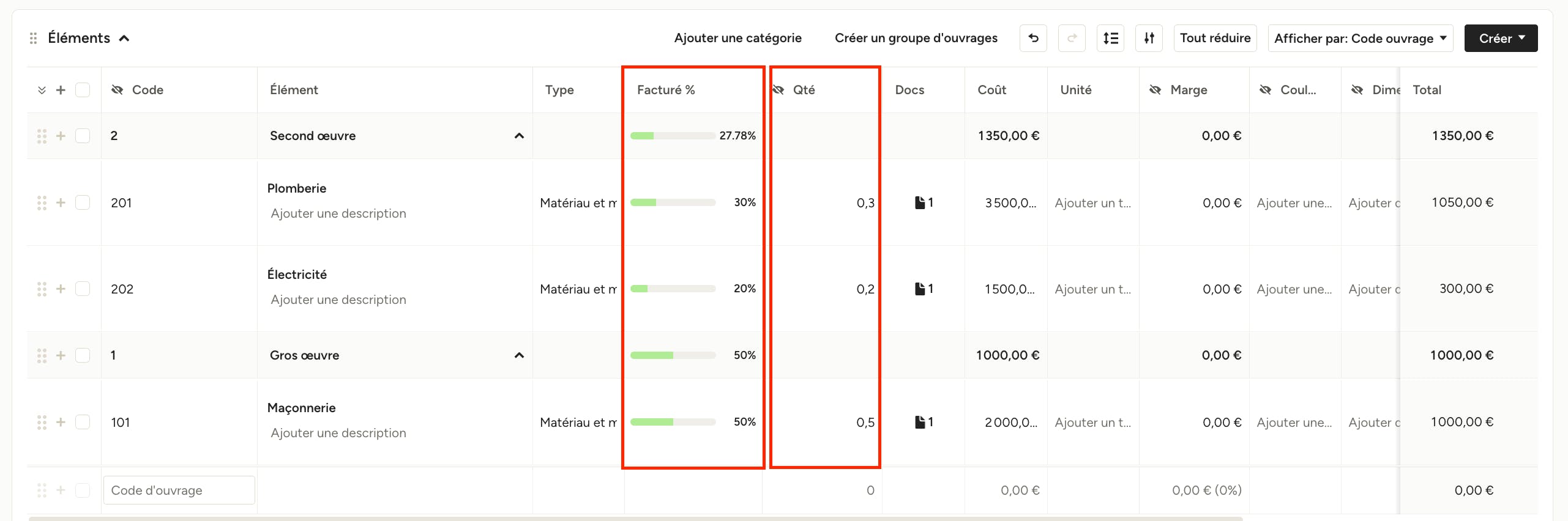Click the Électricité 20% progress bar

(673, 289)
